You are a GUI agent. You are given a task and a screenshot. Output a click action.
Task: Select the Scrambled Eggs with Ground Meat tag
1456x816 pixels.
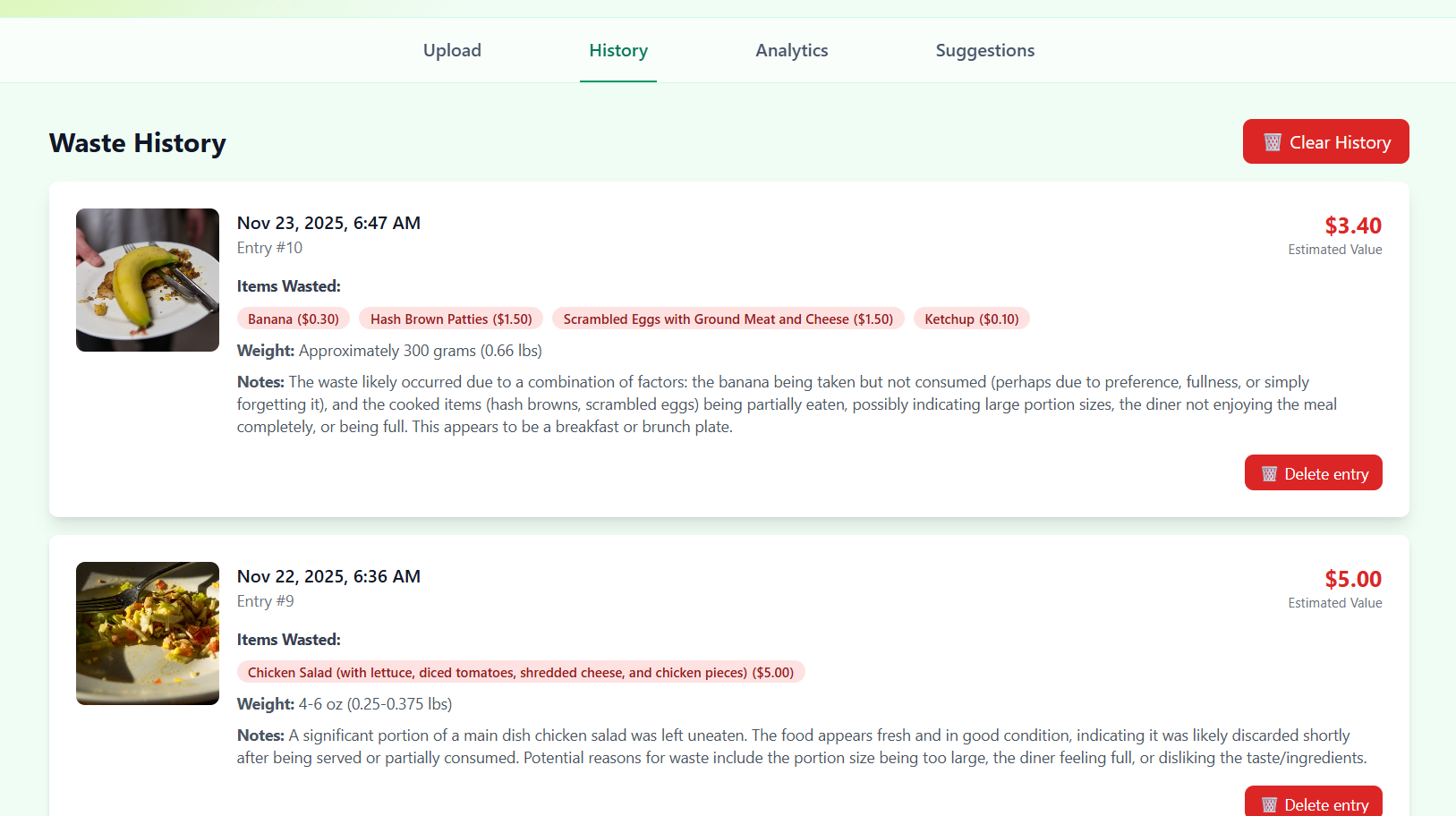tap(728, 319)
